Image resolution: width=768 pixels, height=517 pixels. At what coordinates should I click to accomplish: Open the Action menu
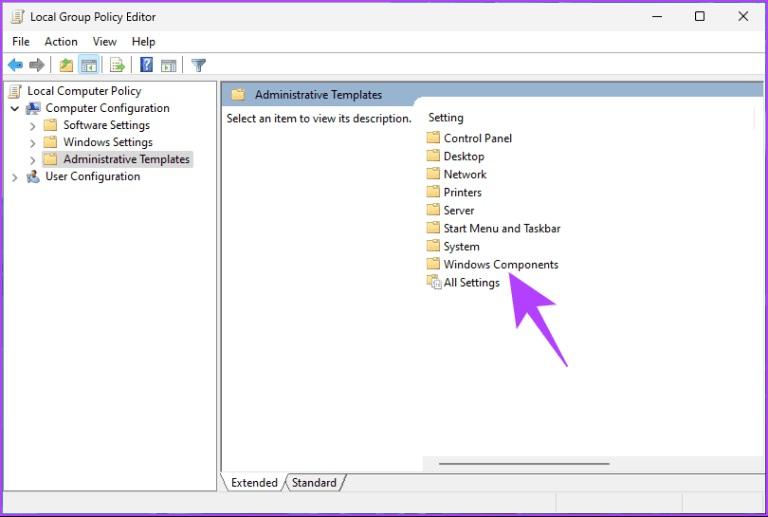coord(61,42)
